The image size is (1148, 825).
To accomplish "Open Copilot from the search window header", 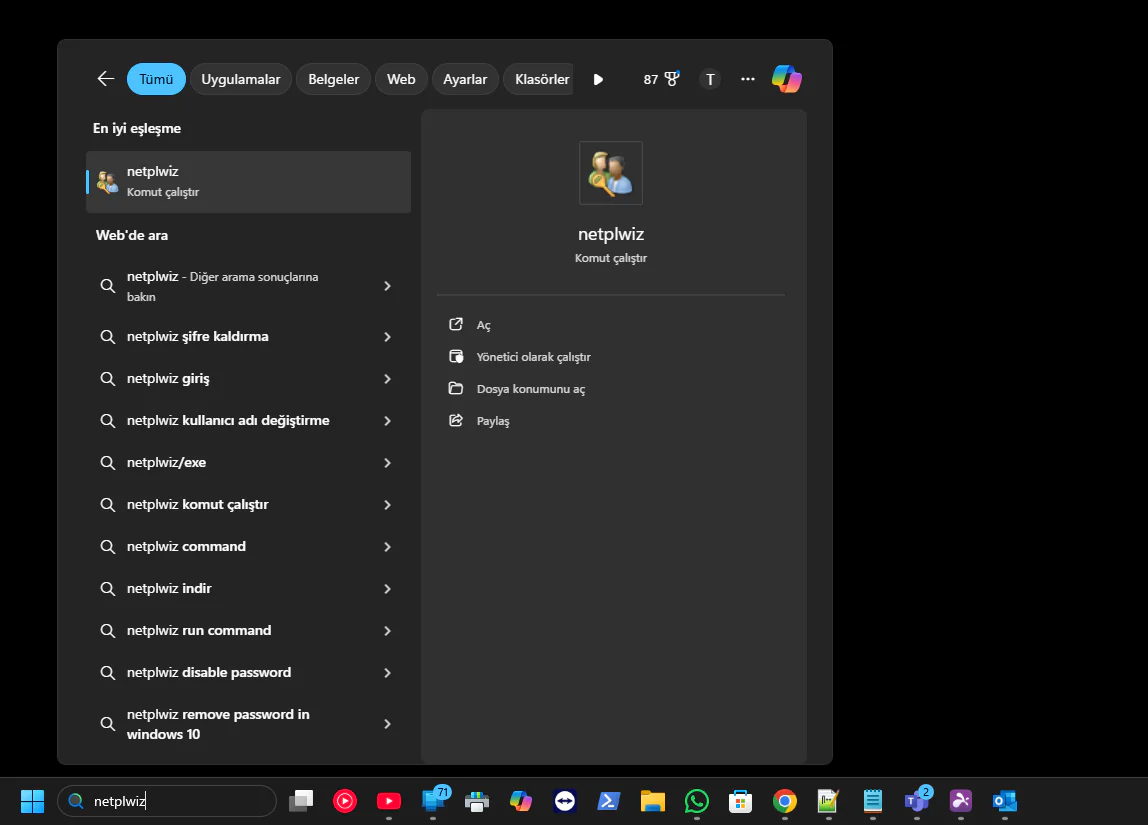I will click(x=787, y=79).
